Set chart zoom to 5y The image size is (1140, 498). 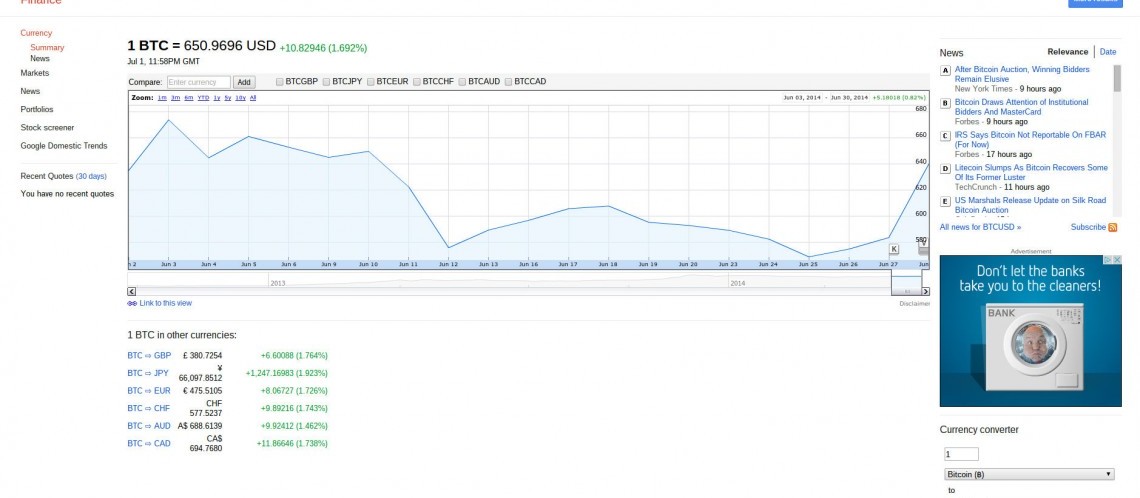coord(228,97)
